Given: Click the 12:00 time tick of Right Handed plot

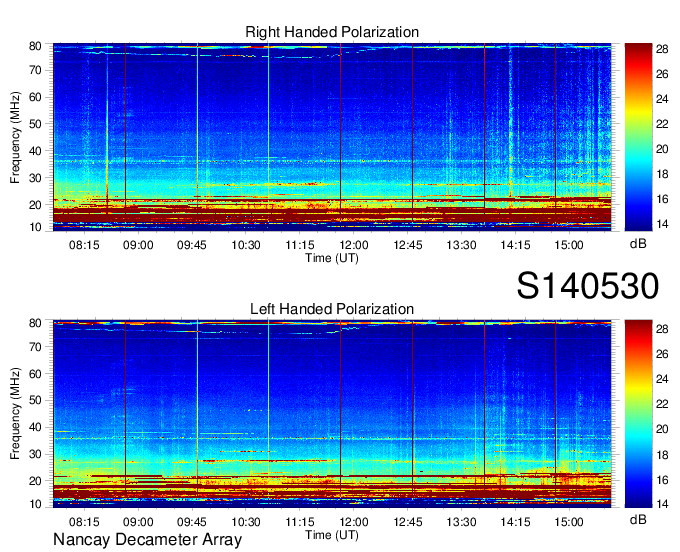Looking at the screenshot, I should (x=353, y=245).
